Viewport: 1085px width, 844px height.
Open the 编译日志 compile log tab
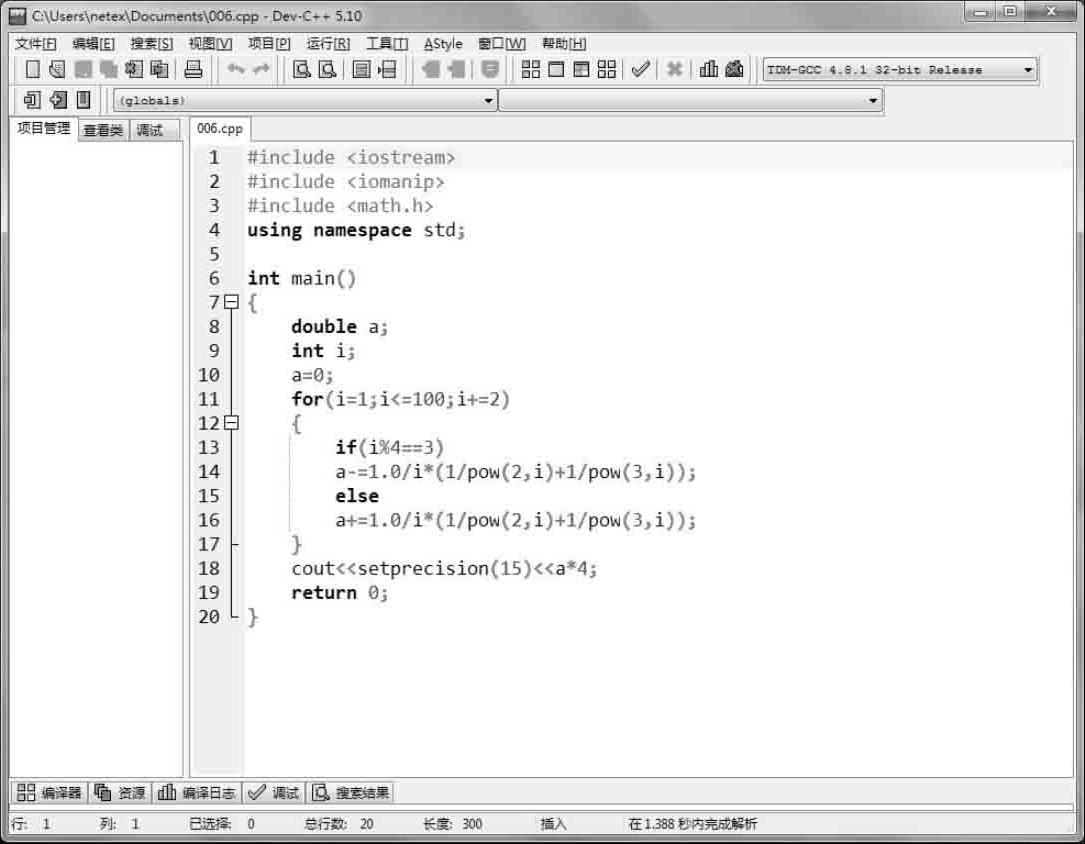pos(198,793)
